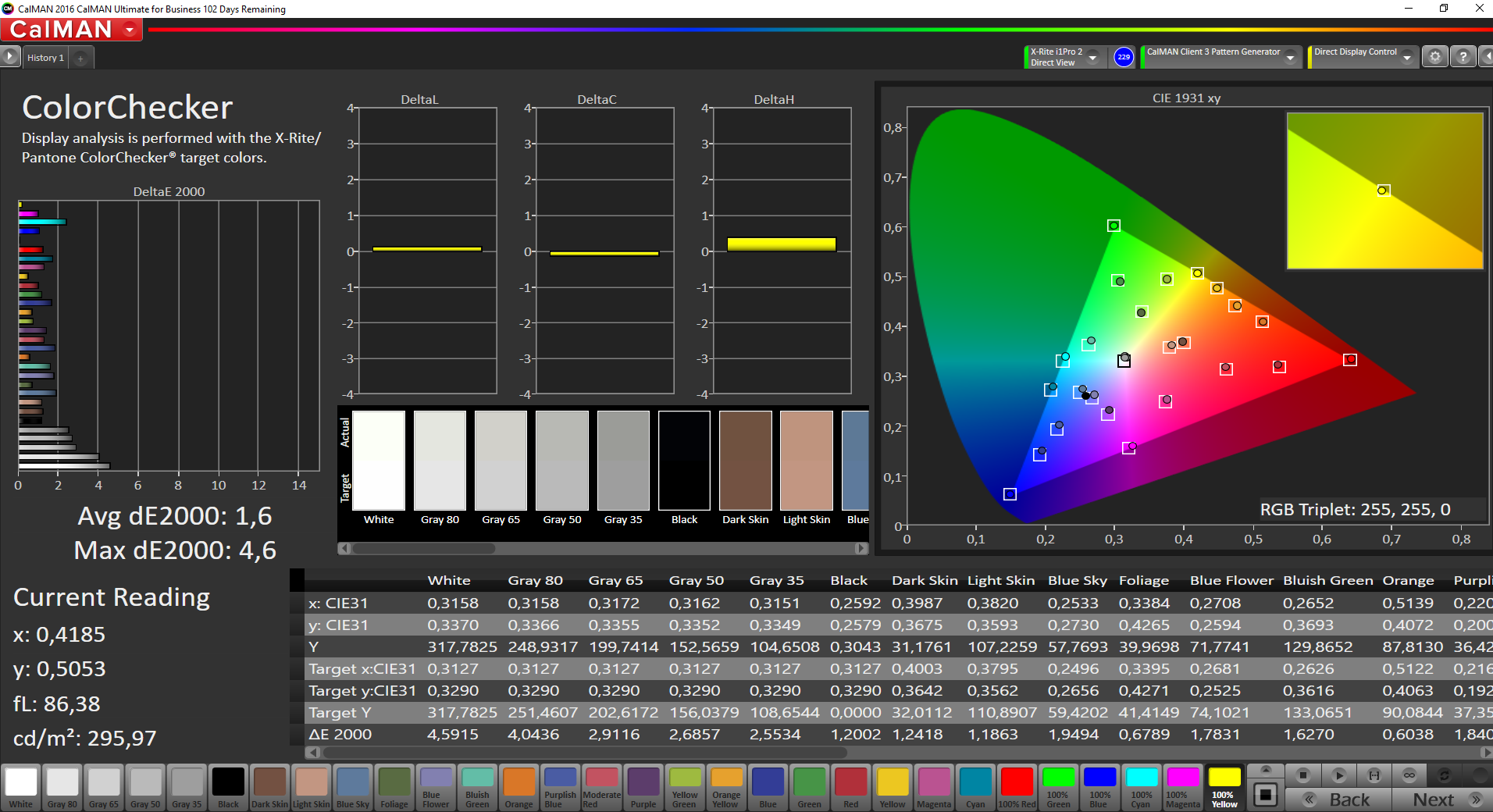
Task: Go to the Next workflow page
Action: click(x=1443, y=800)
